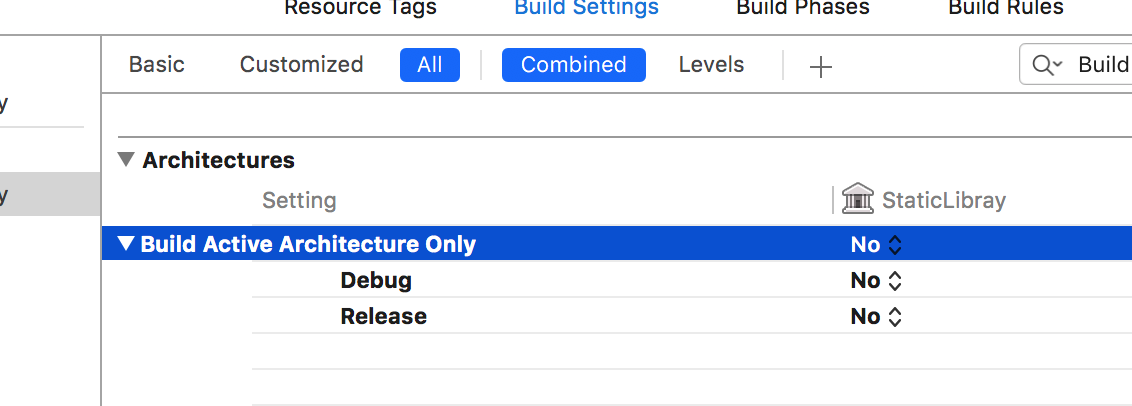The width and height of the screenshot is (1132, 406).
Task: Open the Build Settings tab
Action: pos(586,8)
